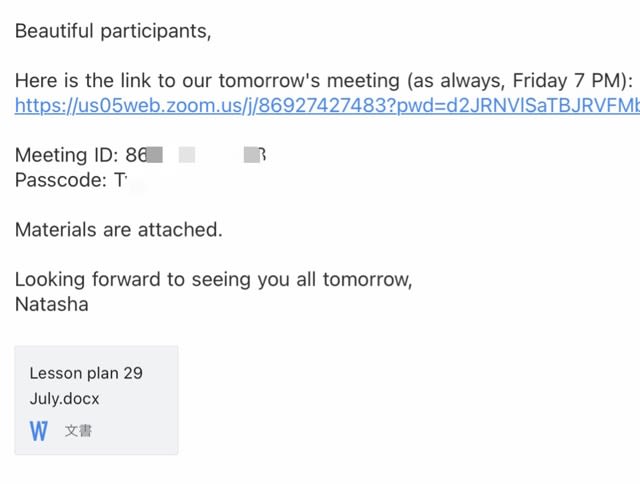Viewport: 640px width, 484px height.
Task: Open the Lesson plan 29 July.docx attachment
Action: click(96, 400)
